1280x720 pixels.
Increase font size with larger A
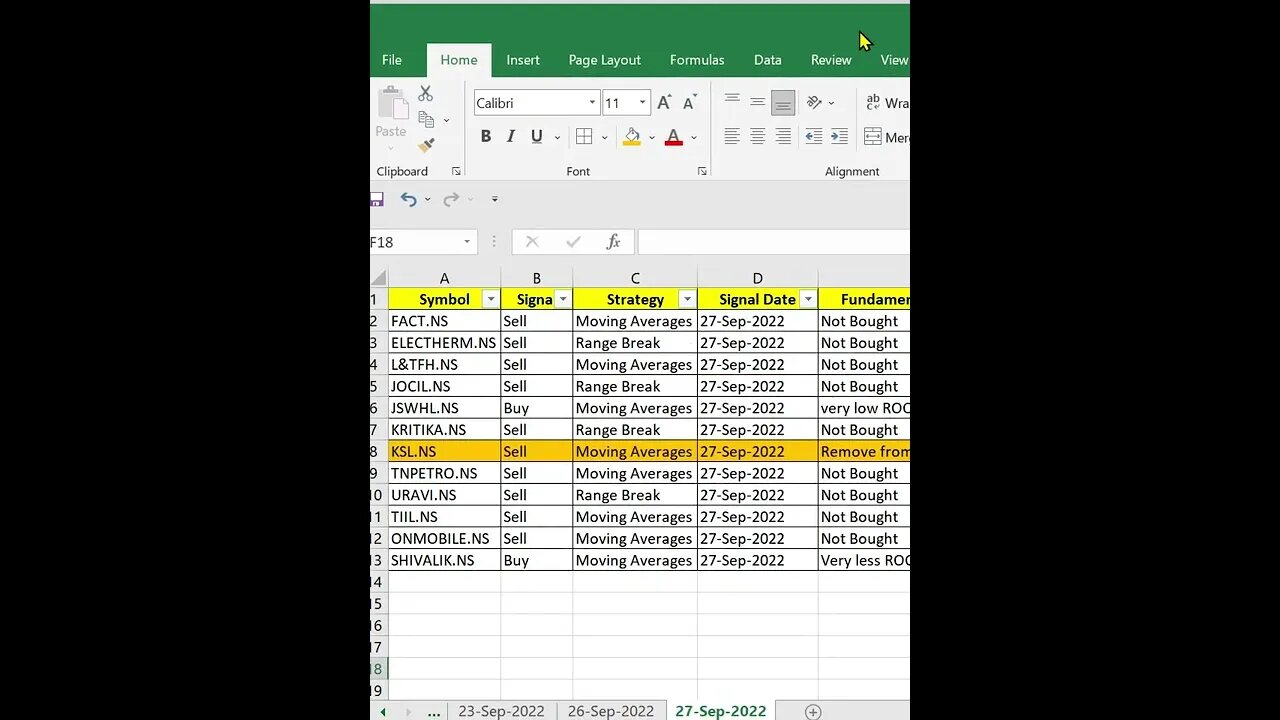(x=664, y=103)
